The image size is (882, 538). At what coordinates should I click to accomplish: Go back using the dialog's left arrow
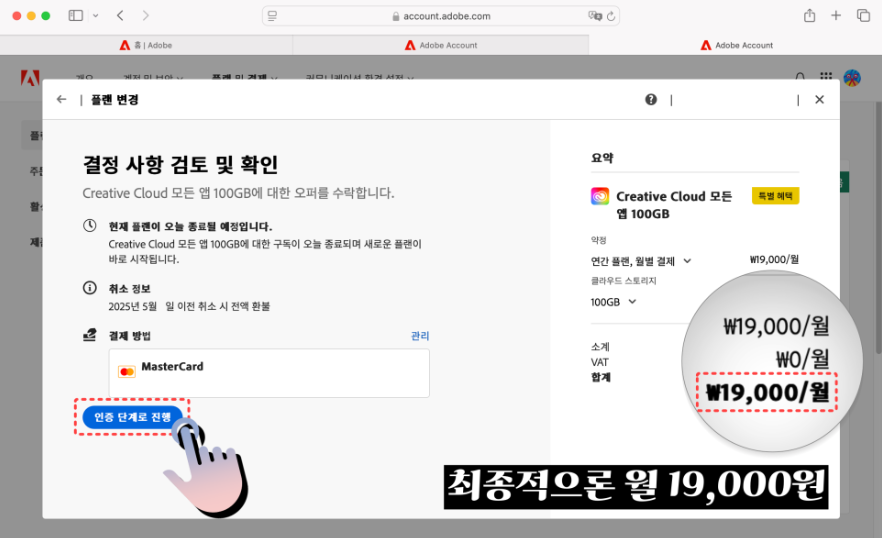tap(61, 100)
